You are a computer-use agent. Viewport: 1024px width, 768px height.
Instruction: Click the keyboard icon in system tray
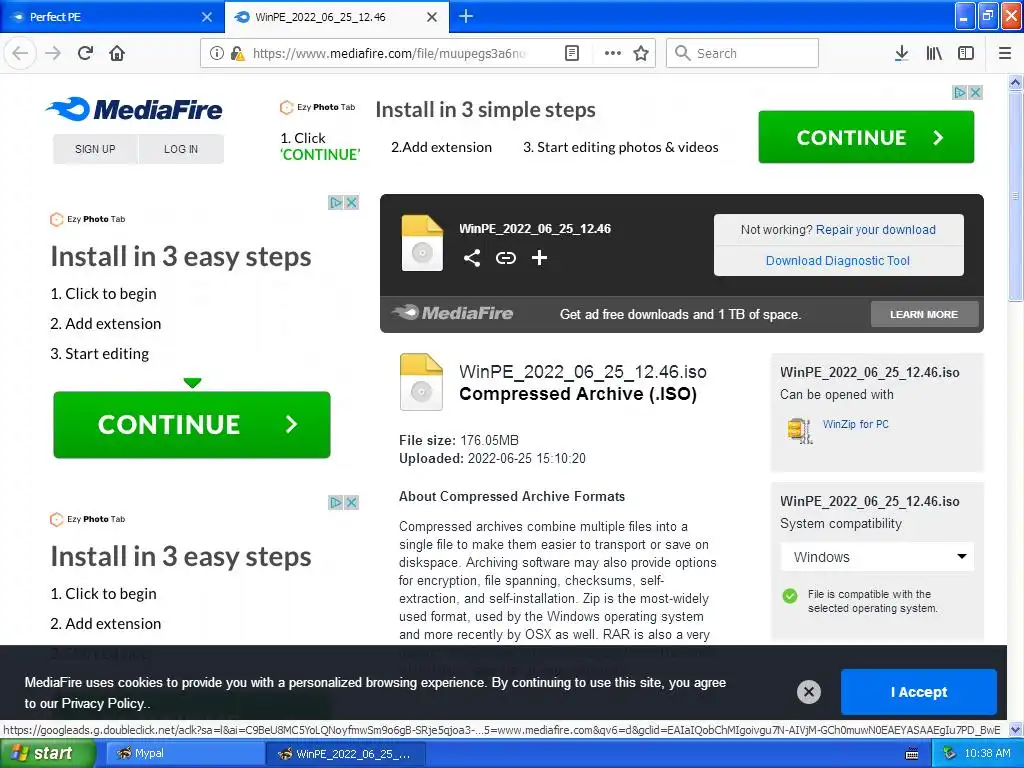pos(912,754)
